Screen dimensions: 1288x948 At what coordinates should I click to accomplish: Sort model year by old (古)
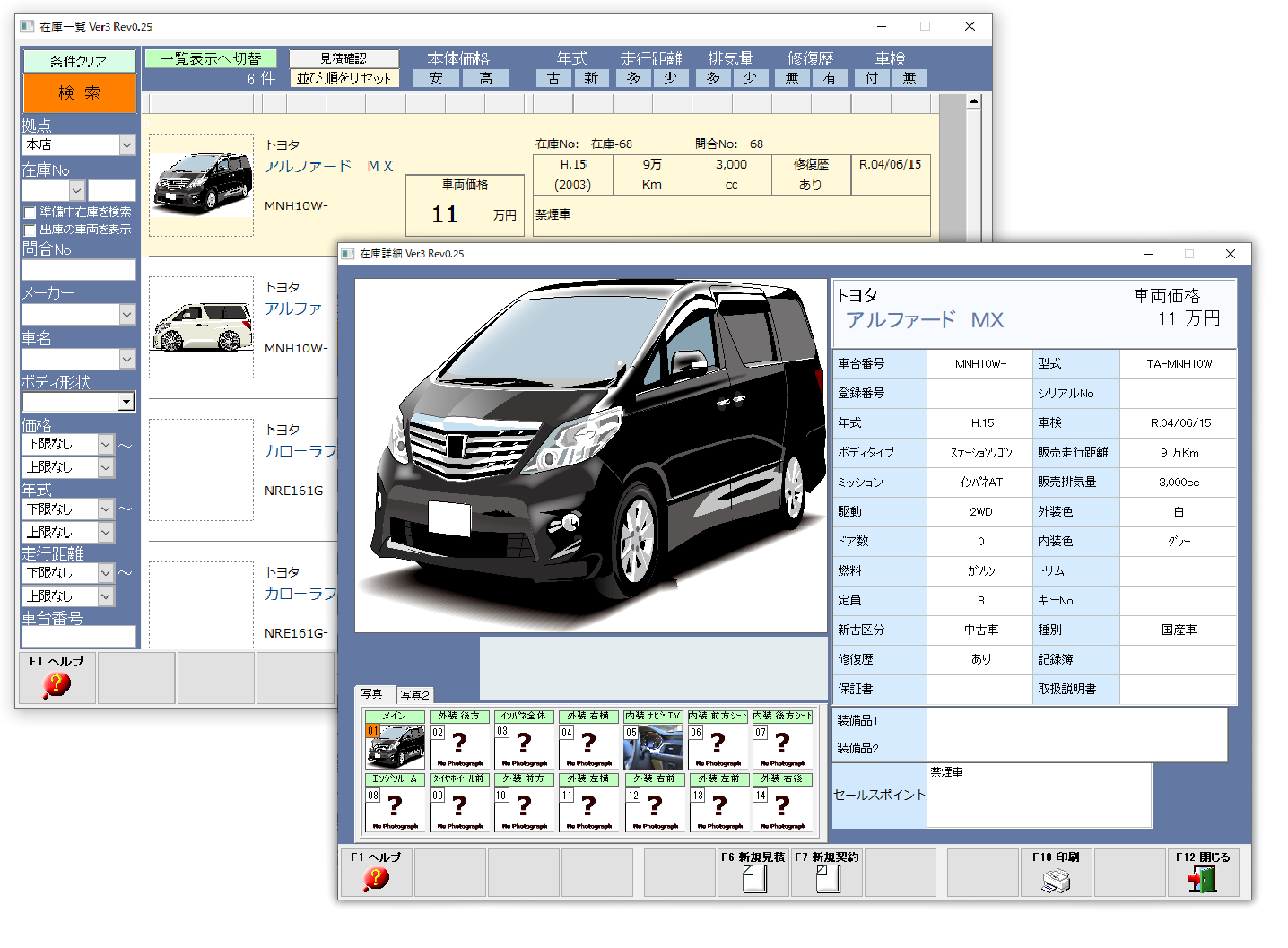click(x=554, y=79)
